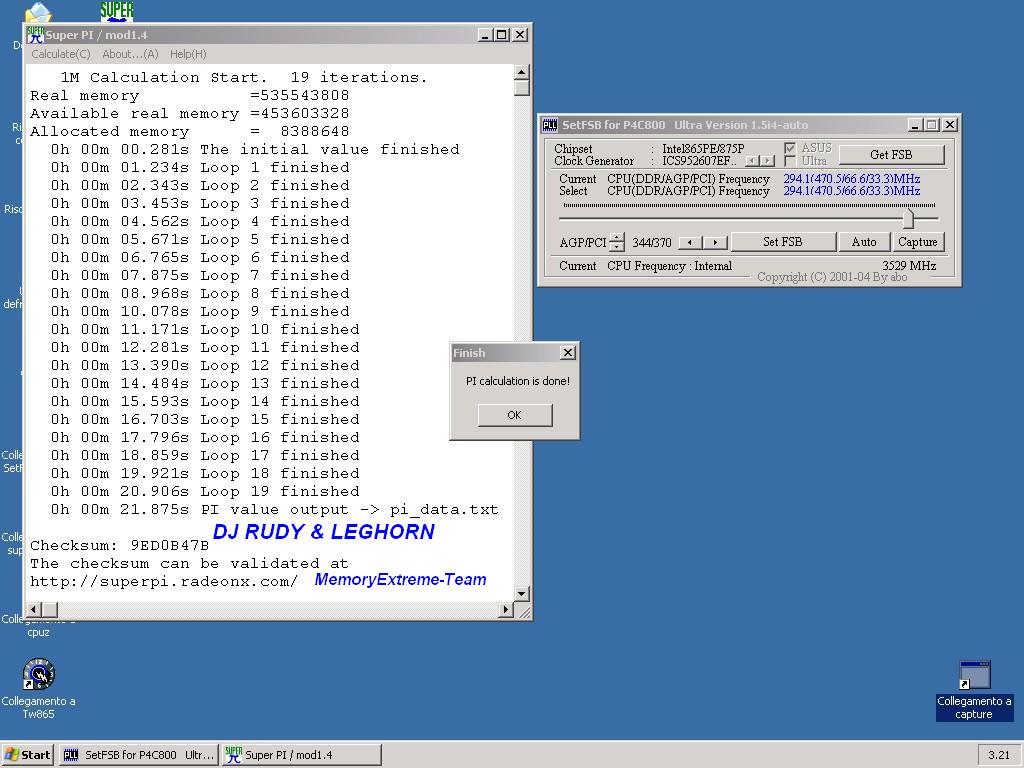Open the Collegamento a Tw865 desktop shortcut
The height and width of the screenshot is (768, 1024).
coord(39,689)
